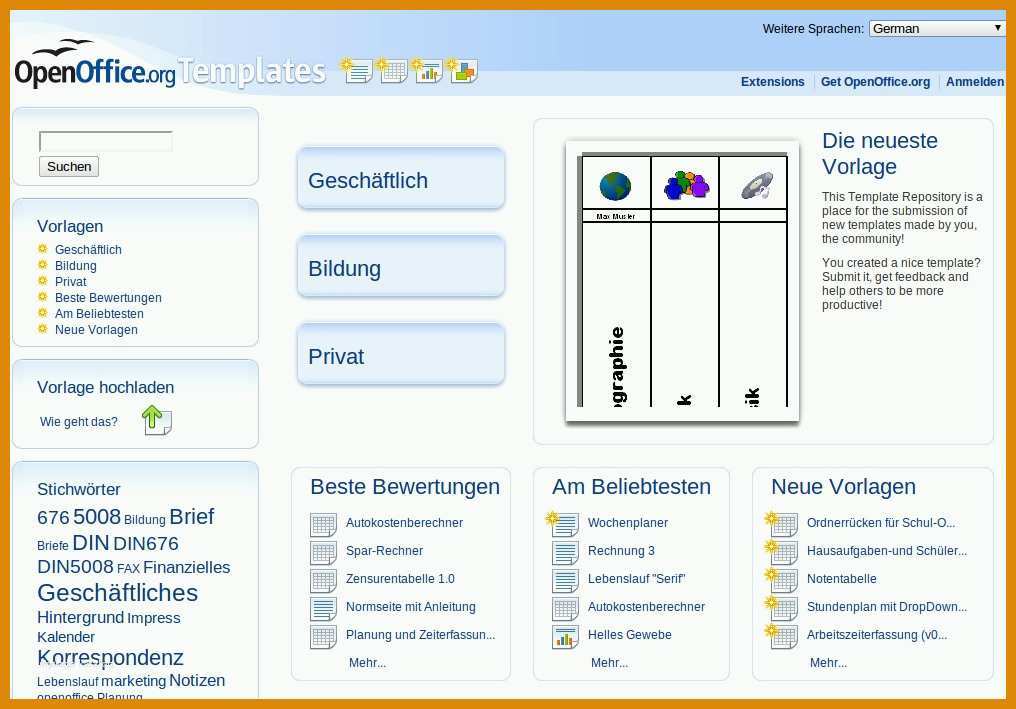Click the presentation chart icon in header
Viewport: 1016px width, 709px height.
pos(427,71)
